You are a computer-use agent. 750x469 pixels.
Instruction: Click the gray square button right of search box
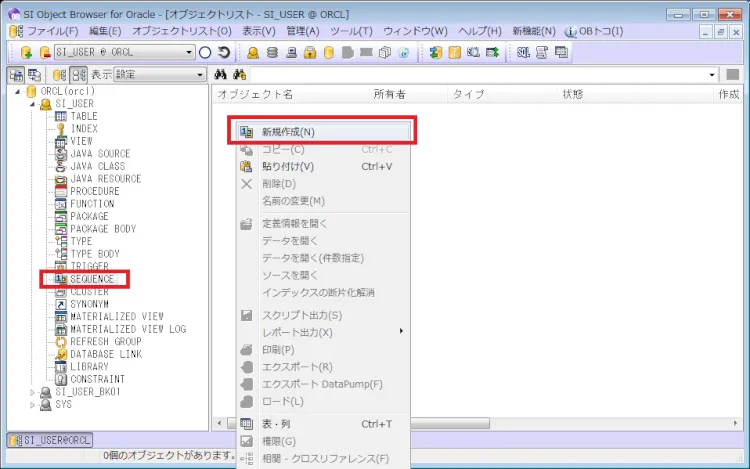(x=732, y=75)
